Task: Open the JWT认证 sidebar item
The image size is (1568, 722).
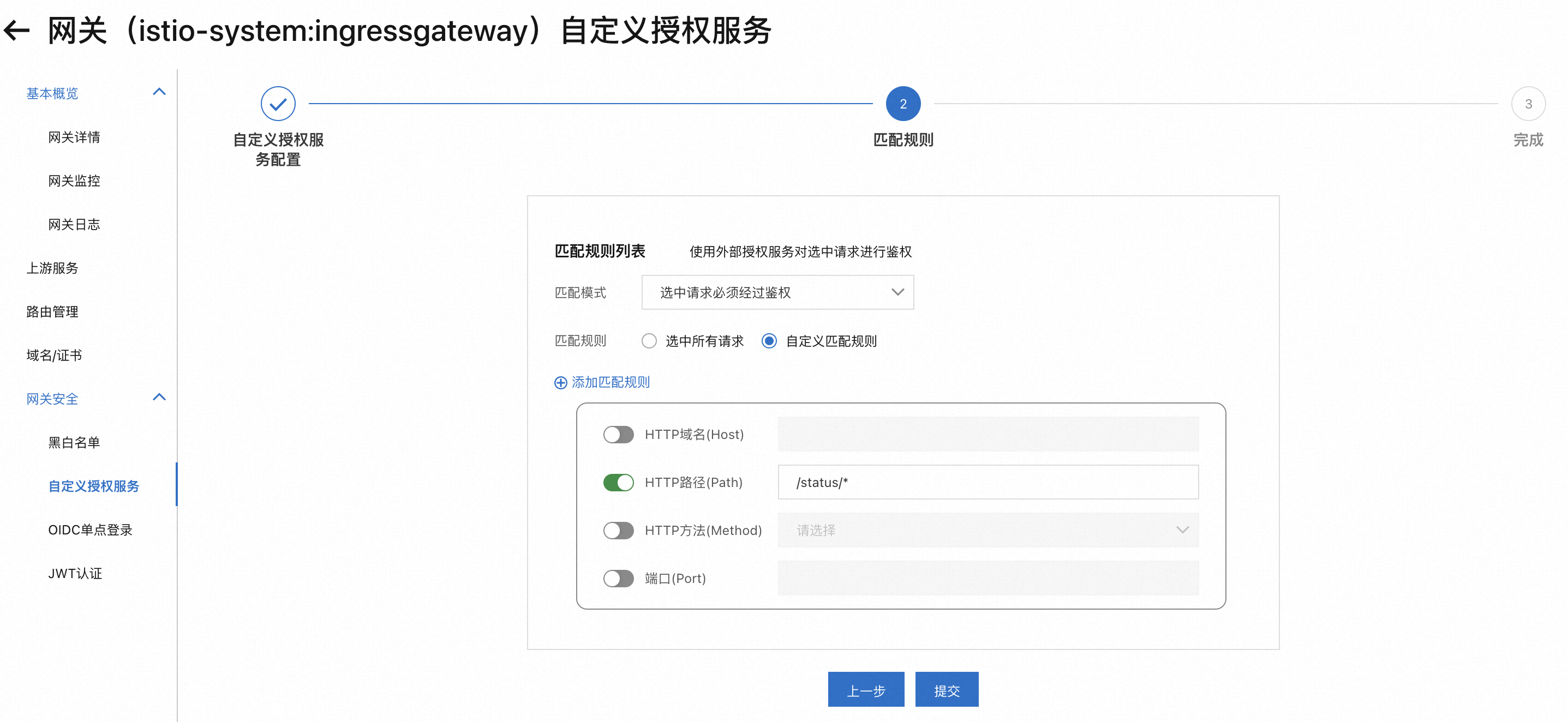Action: 75,574
